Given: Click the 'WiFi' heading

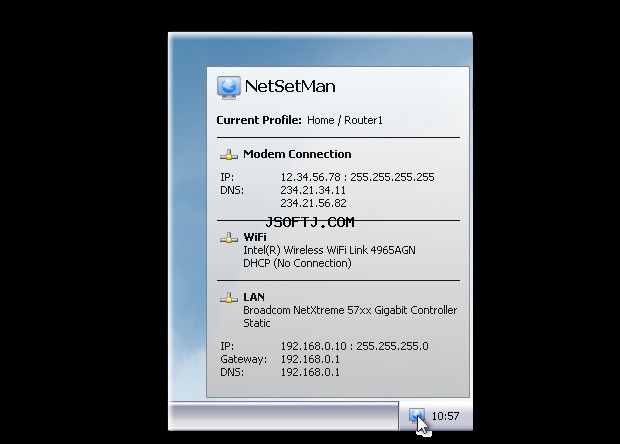Looking at the screenshot, I should point(255,237).
